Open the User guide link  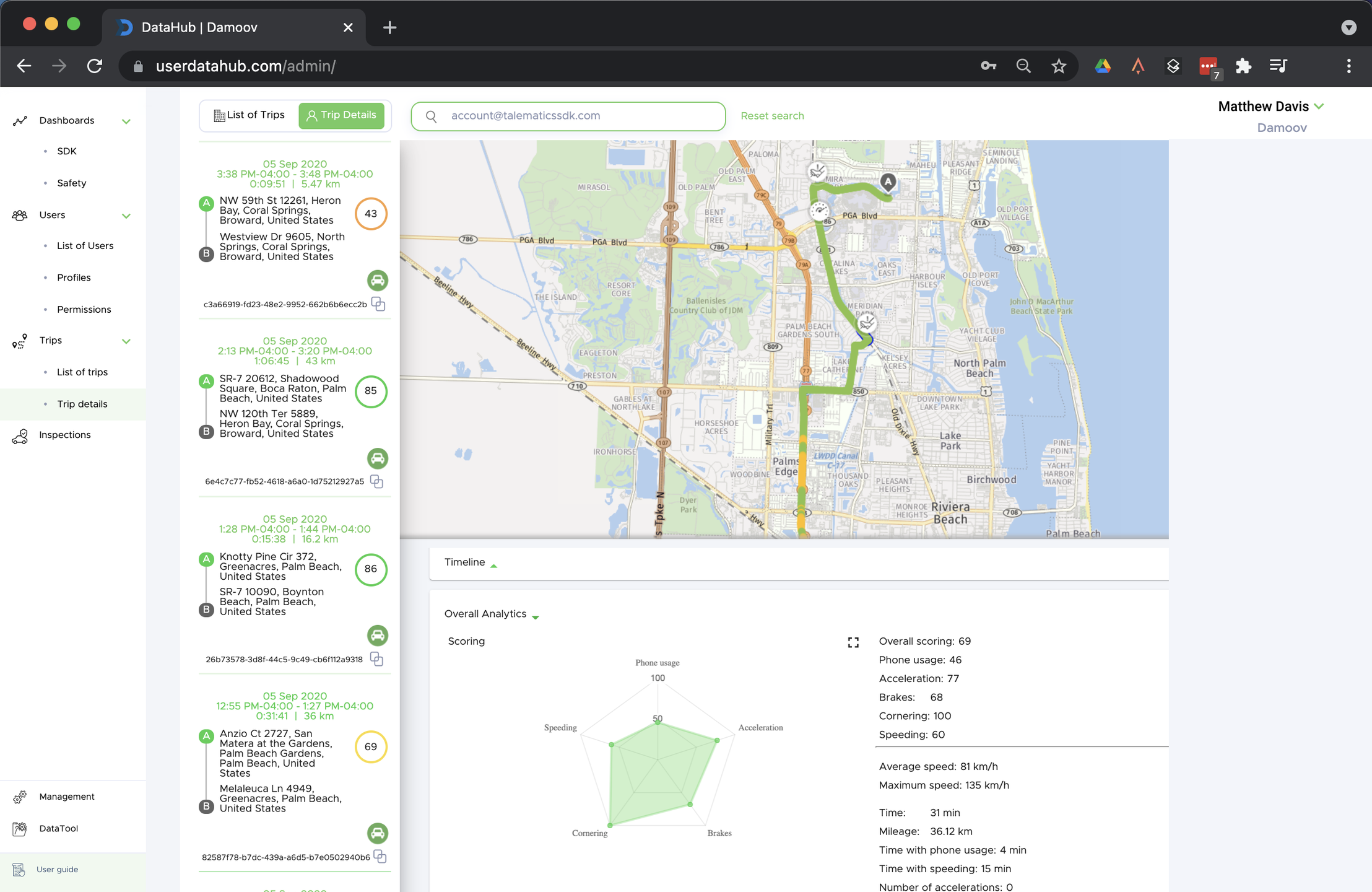click(57, 870)
